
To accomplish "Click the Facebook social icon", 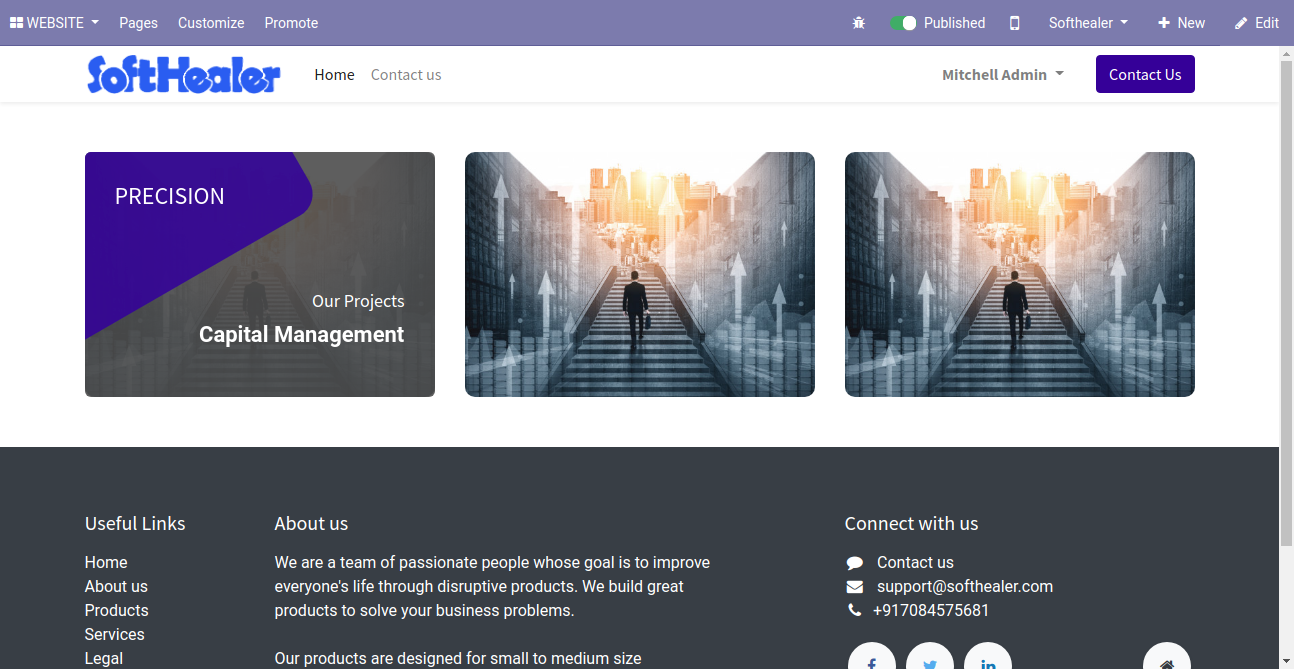I will tap(872, 656).
